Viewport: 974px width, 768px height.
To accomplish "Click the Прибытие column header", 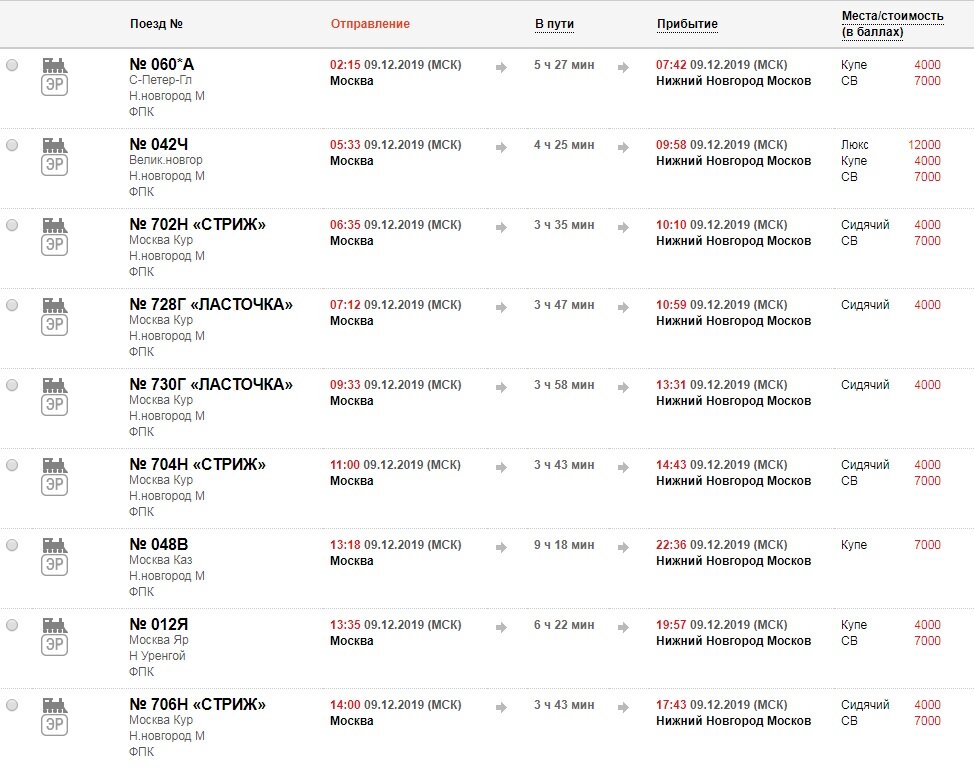I will click(x=687, y=24).
